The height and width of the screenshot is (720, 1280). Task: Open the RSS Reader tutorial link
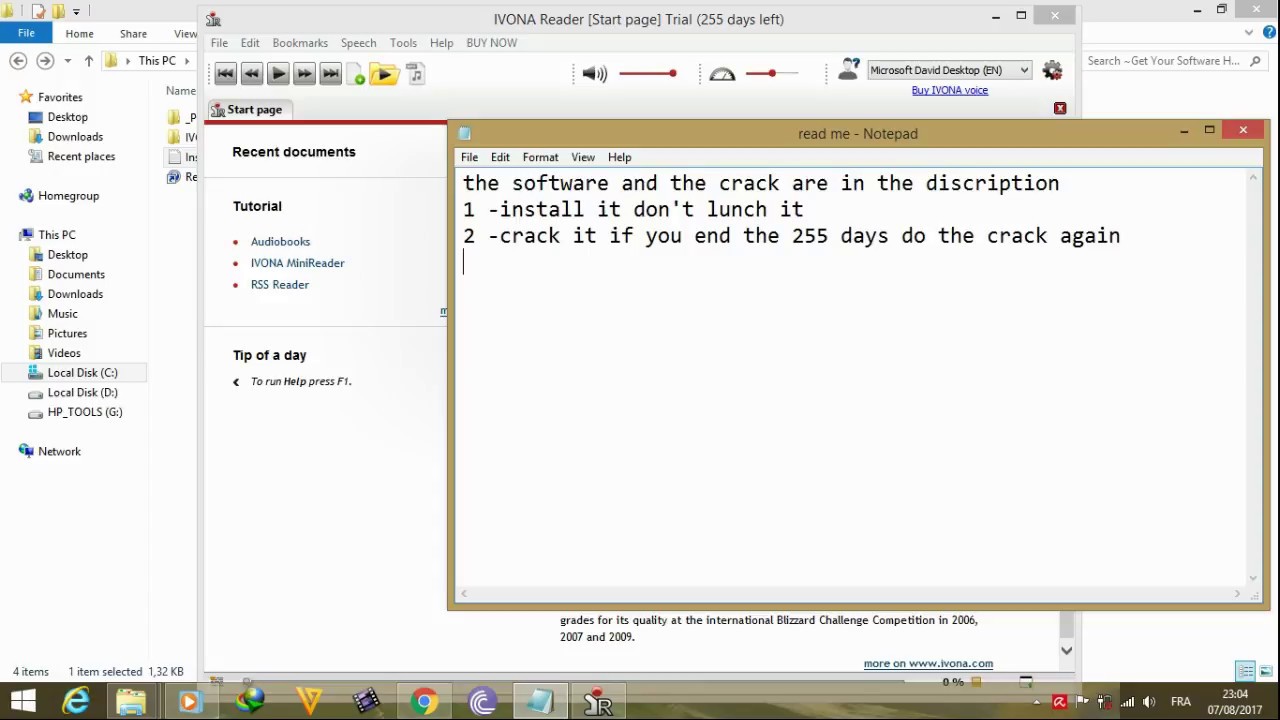[279, 285]
